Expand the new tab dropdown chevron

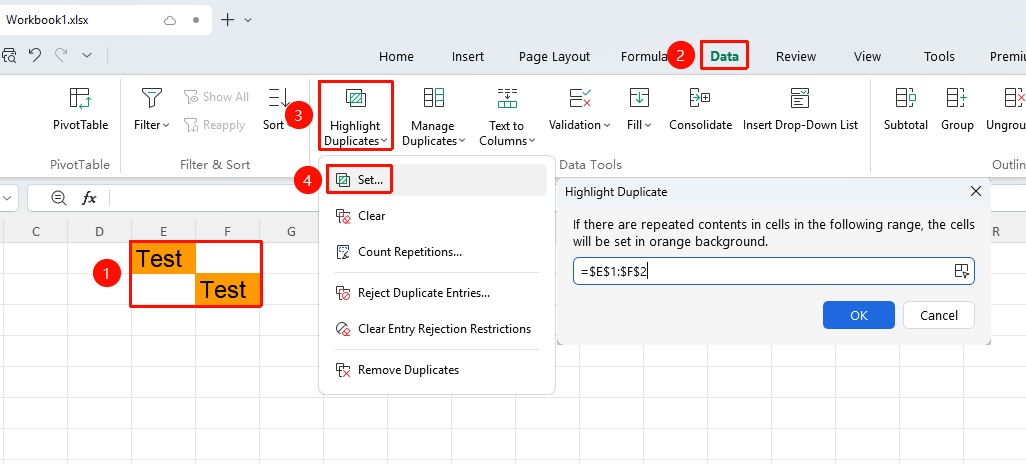[x=248, y=20]
